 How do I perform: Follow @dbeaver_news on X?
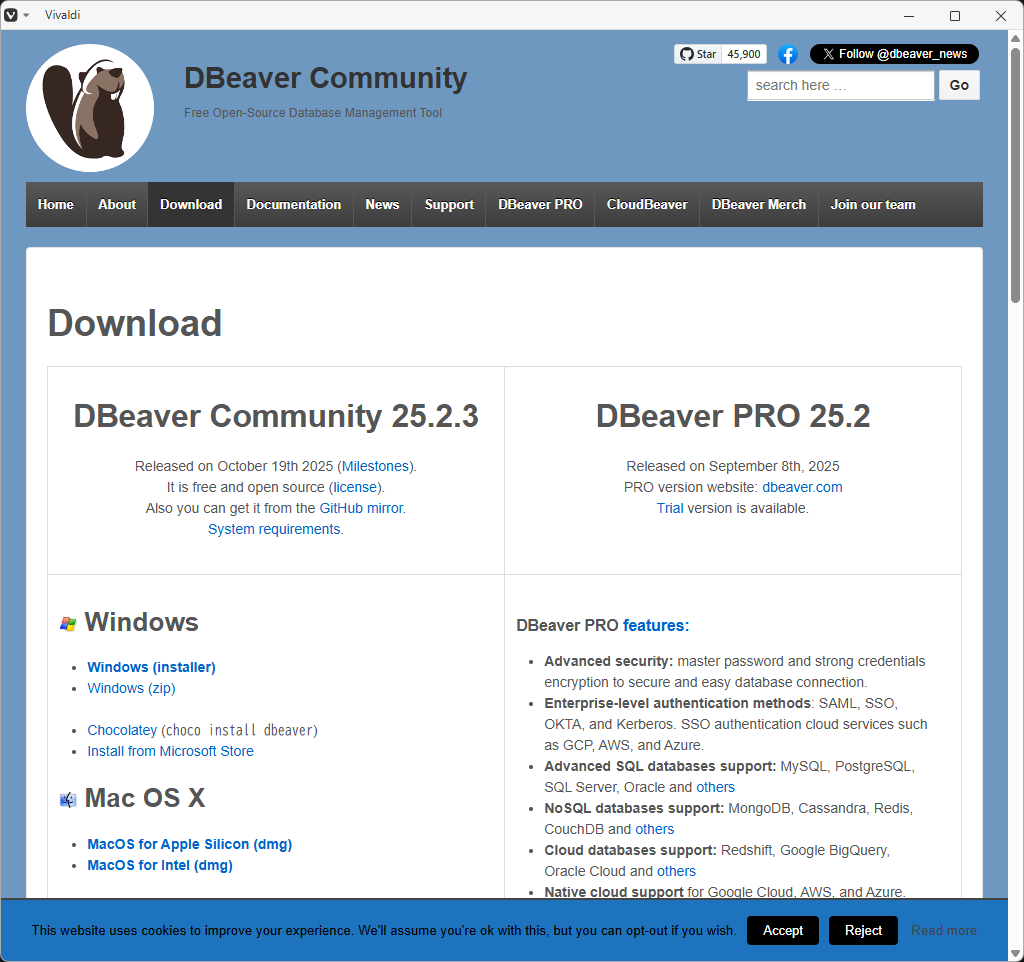894,54
